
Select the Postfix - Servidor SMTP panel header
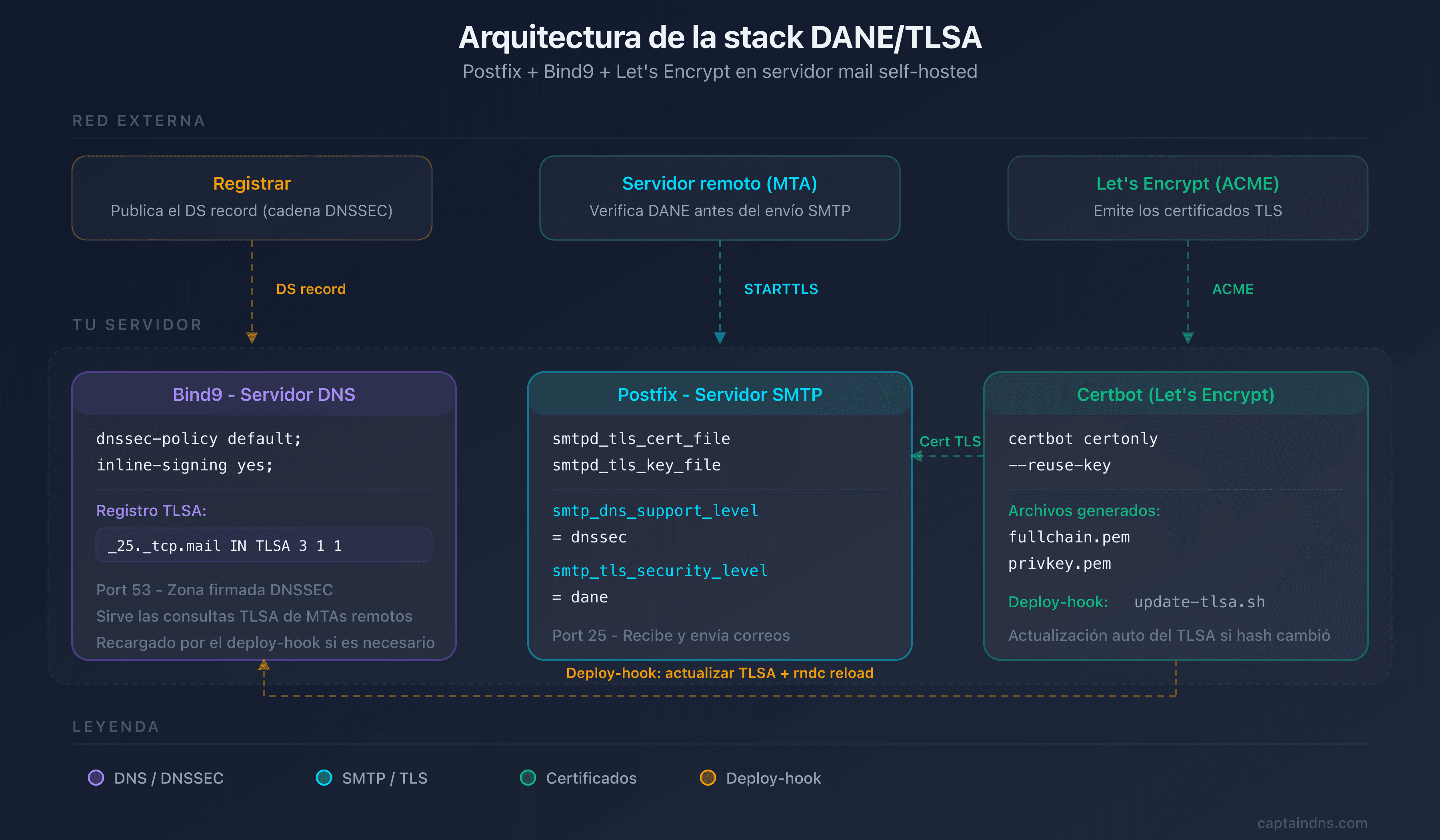[720, 394]
